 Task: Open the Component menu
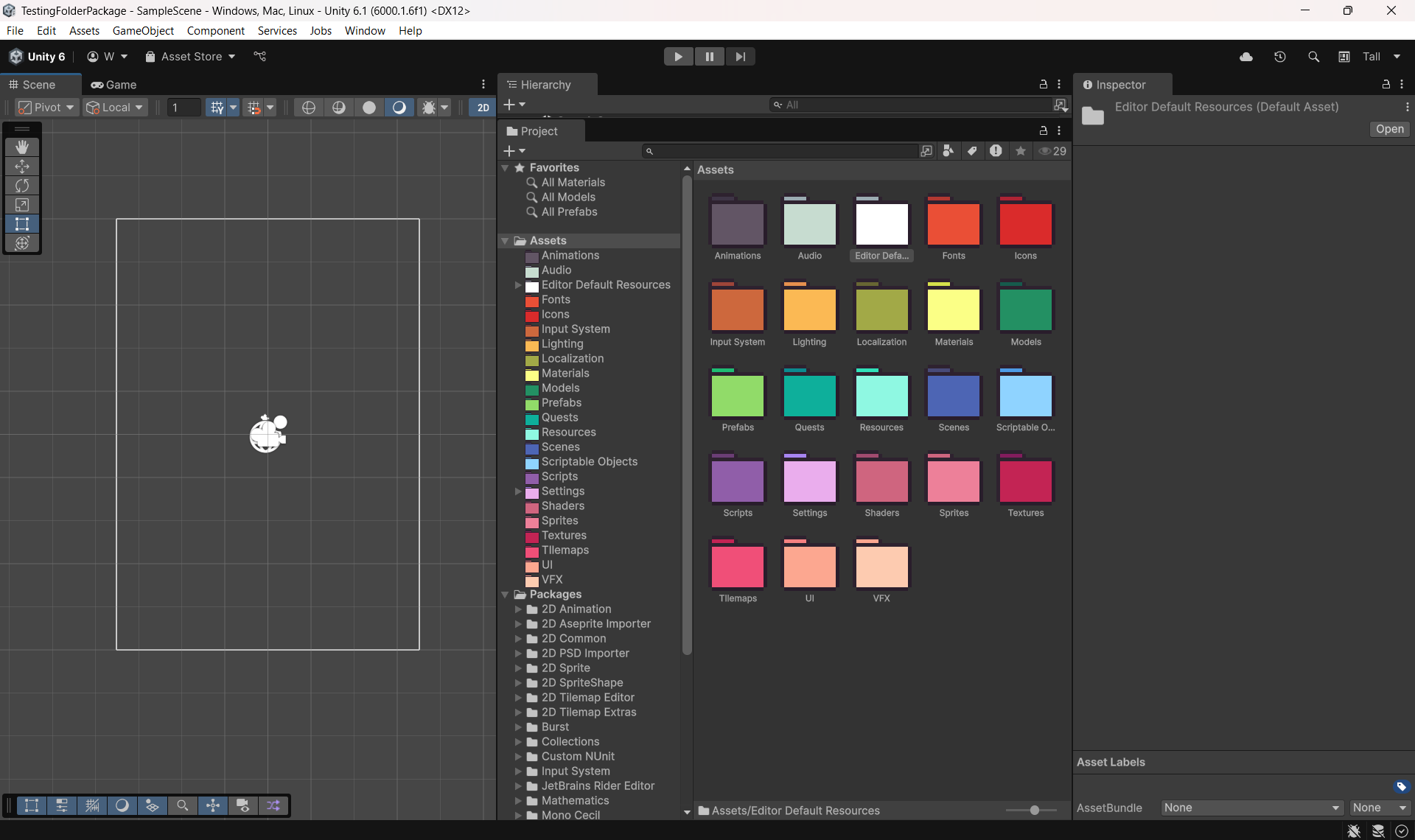215,30
